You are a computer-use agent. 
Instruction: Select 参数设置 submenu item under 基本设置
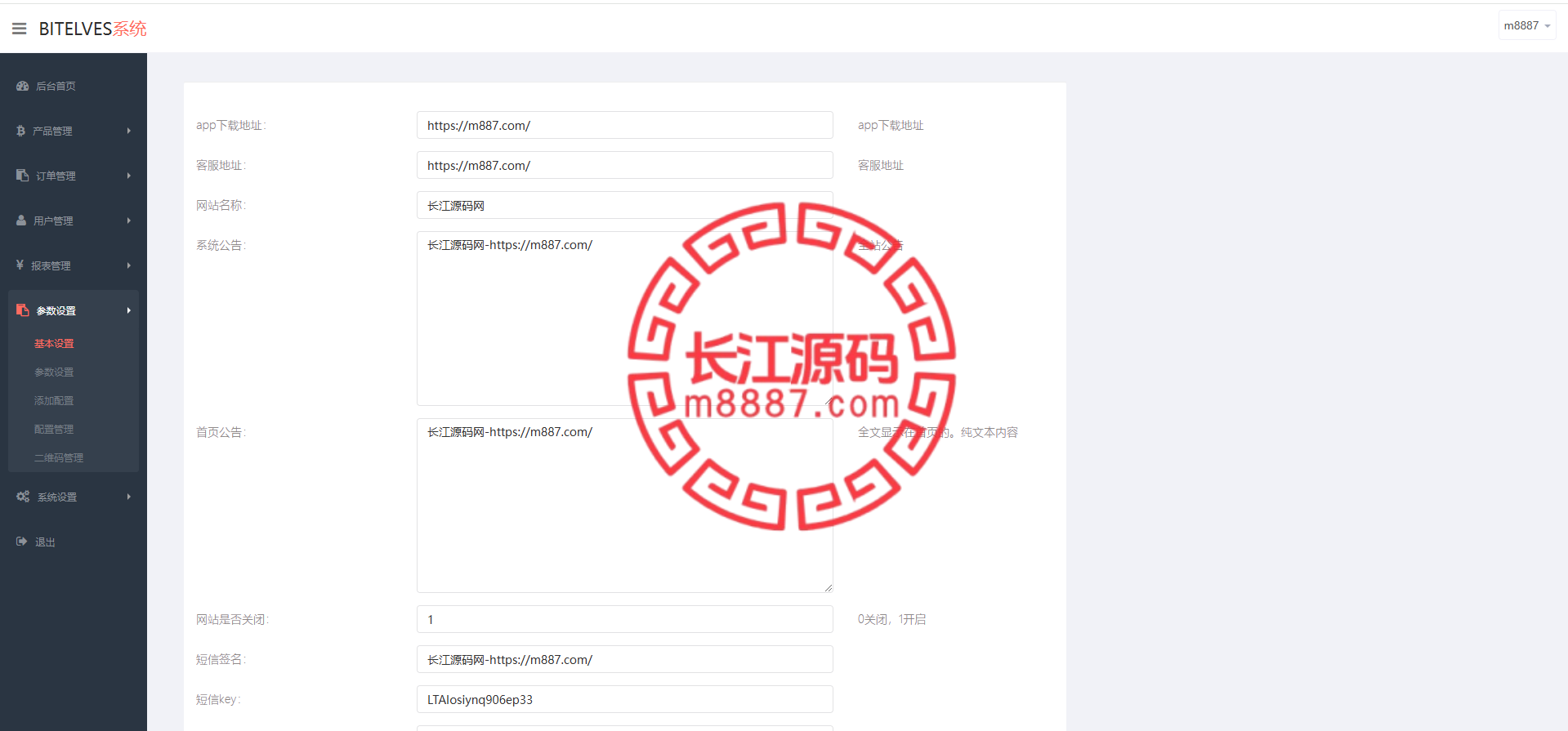[54, 372]
